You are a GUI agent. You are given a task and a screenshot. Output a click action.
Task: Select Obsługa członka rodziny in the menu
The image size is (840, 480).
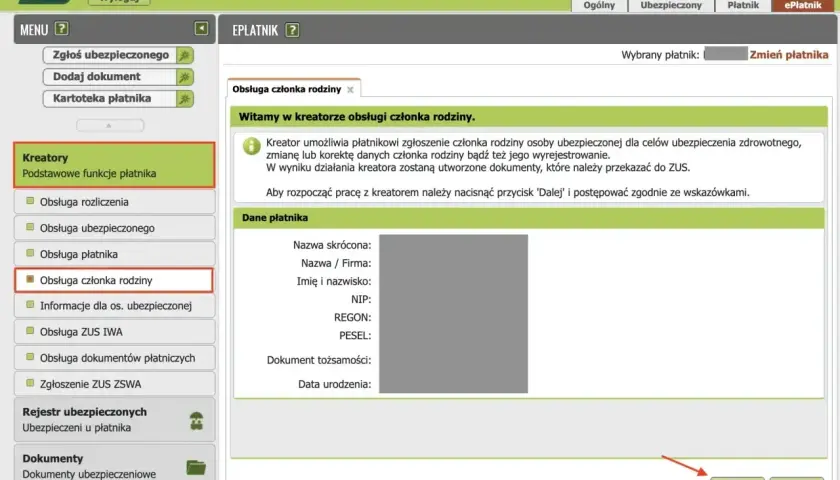[114, 280]
